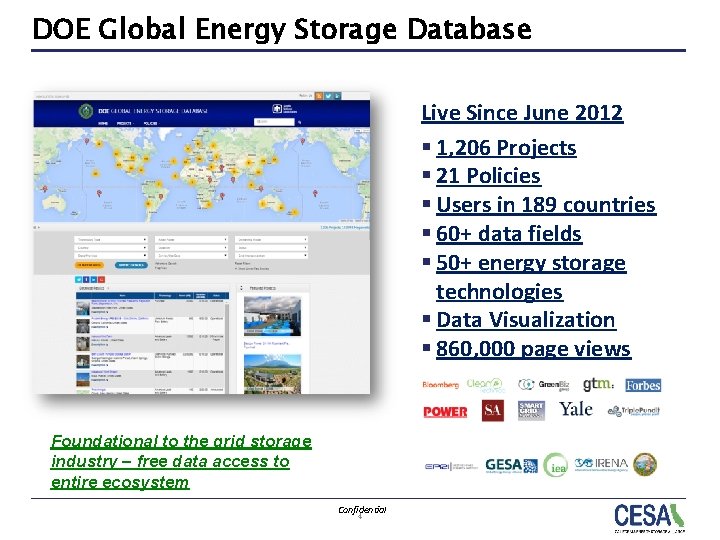Open the featured project photo with a mountain
720x540 pixels.
272,373
